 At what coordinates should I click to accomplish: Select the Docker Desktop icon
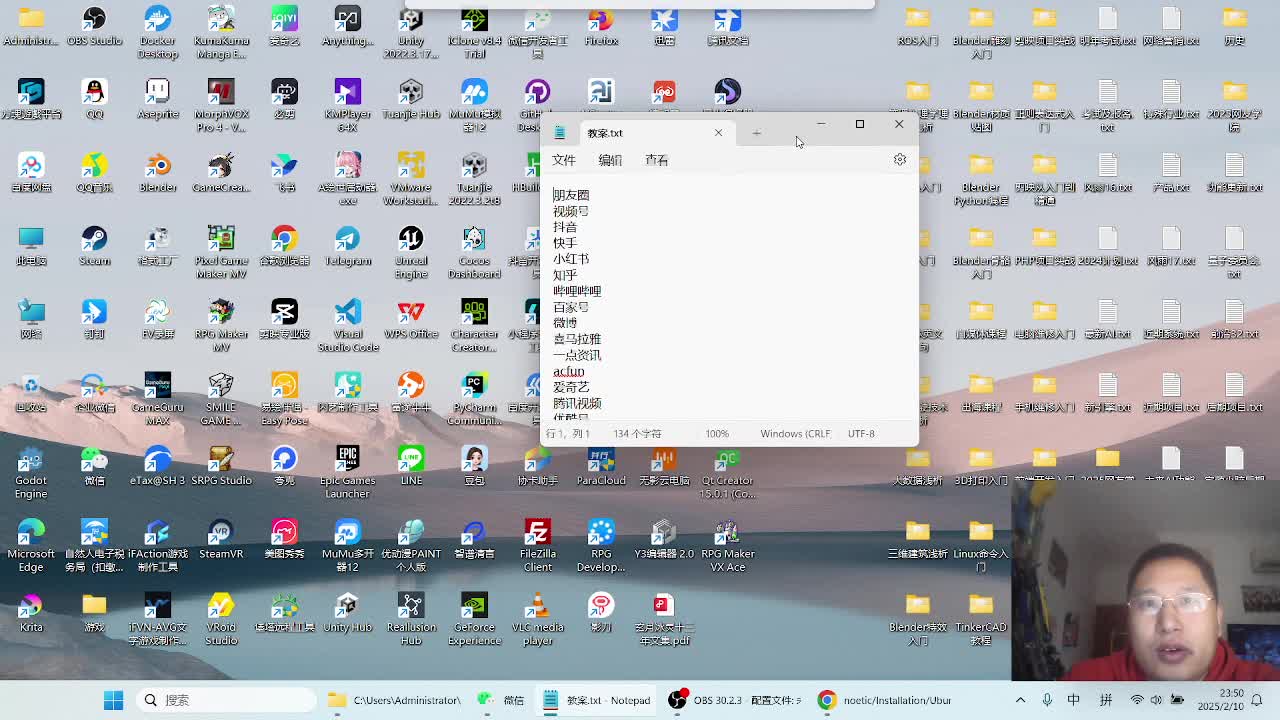(157, 32)
